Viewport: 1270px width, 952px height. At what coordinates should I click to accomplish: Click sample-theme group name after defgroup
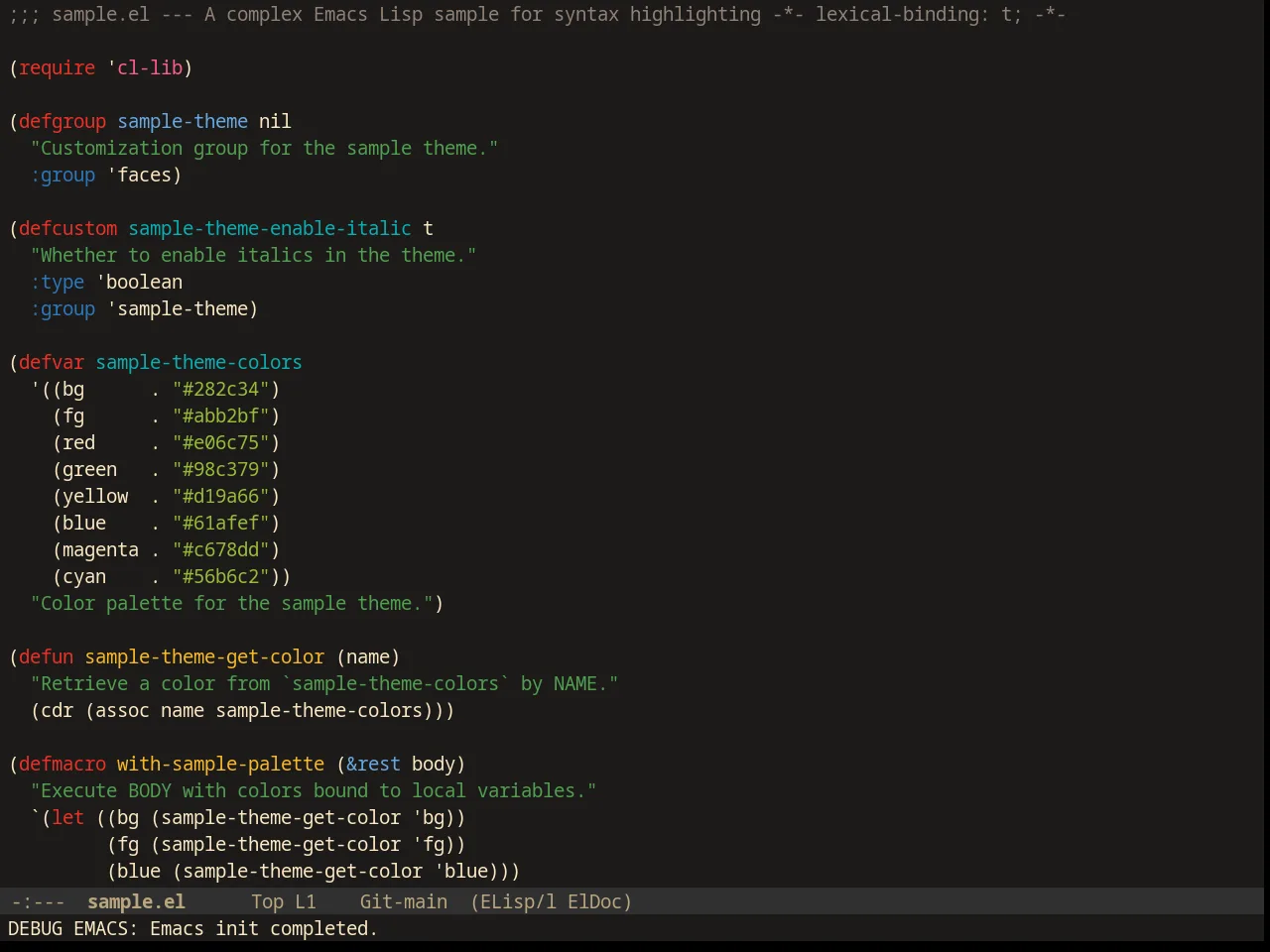(x=183, y=121)
